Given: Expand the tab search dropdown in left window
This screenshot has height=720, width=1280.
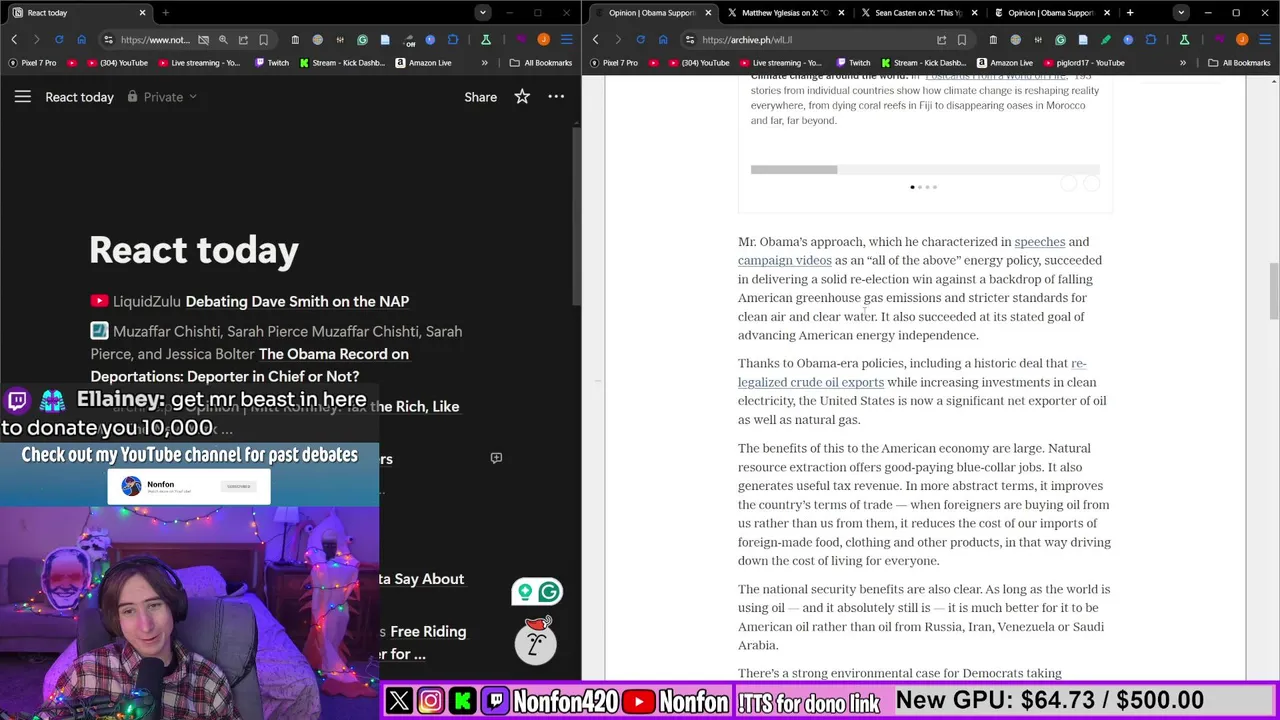Looking at the screenshot, I should 483,13.
